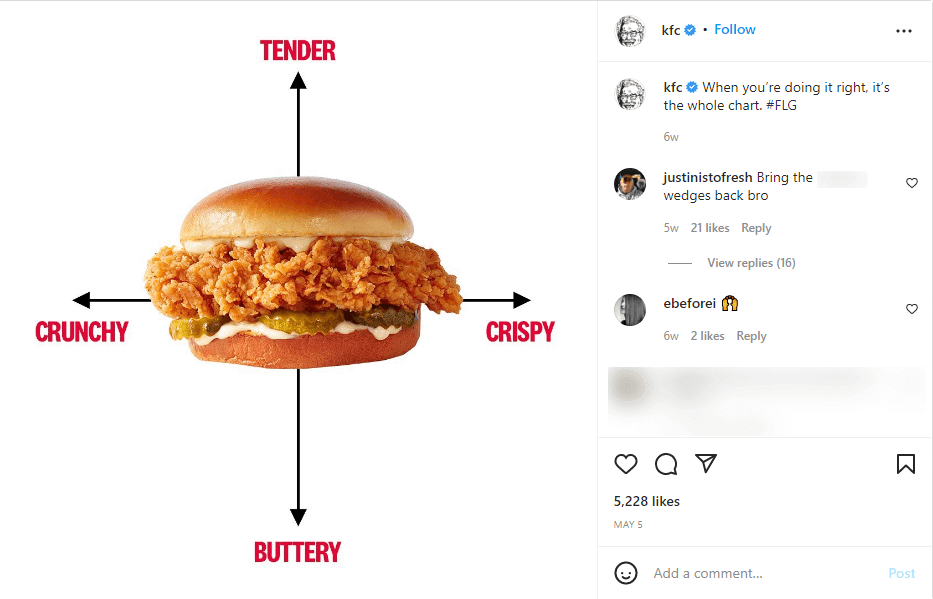Open the #FLG hashtag link
The width and height of the screenshot is (933, 599).
click(781, 105)
